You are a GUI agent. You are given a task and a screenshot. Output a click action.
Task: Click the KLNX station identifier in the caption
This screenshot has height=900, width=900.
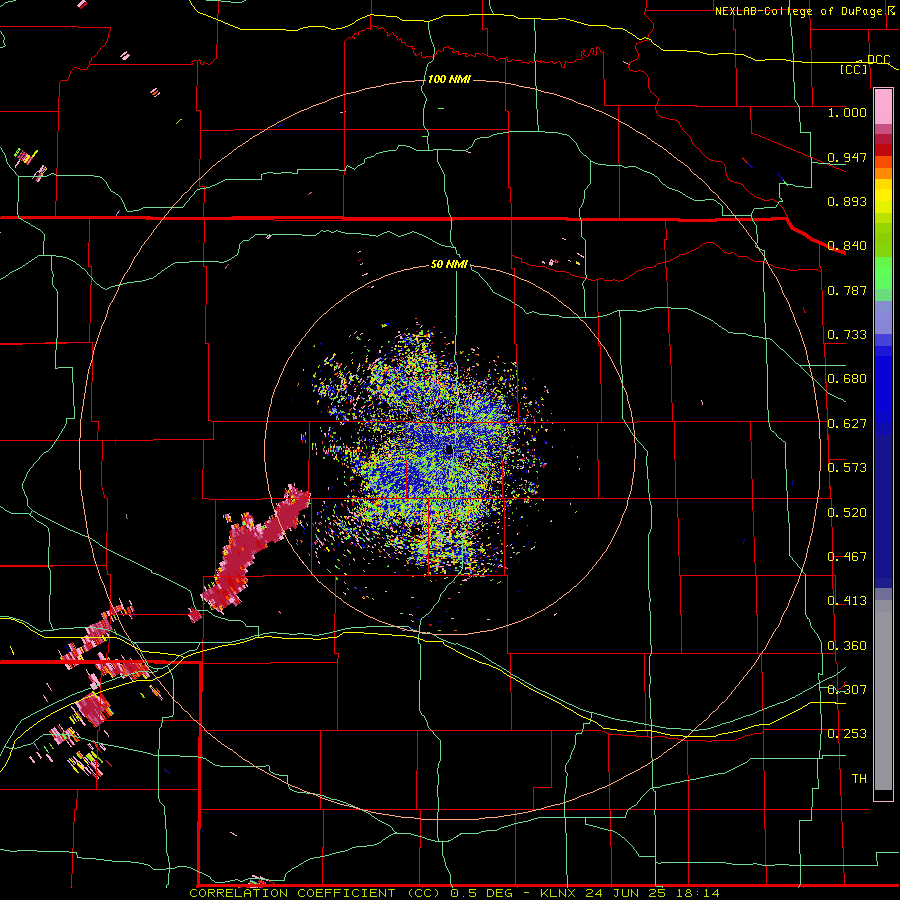[560, 893]
